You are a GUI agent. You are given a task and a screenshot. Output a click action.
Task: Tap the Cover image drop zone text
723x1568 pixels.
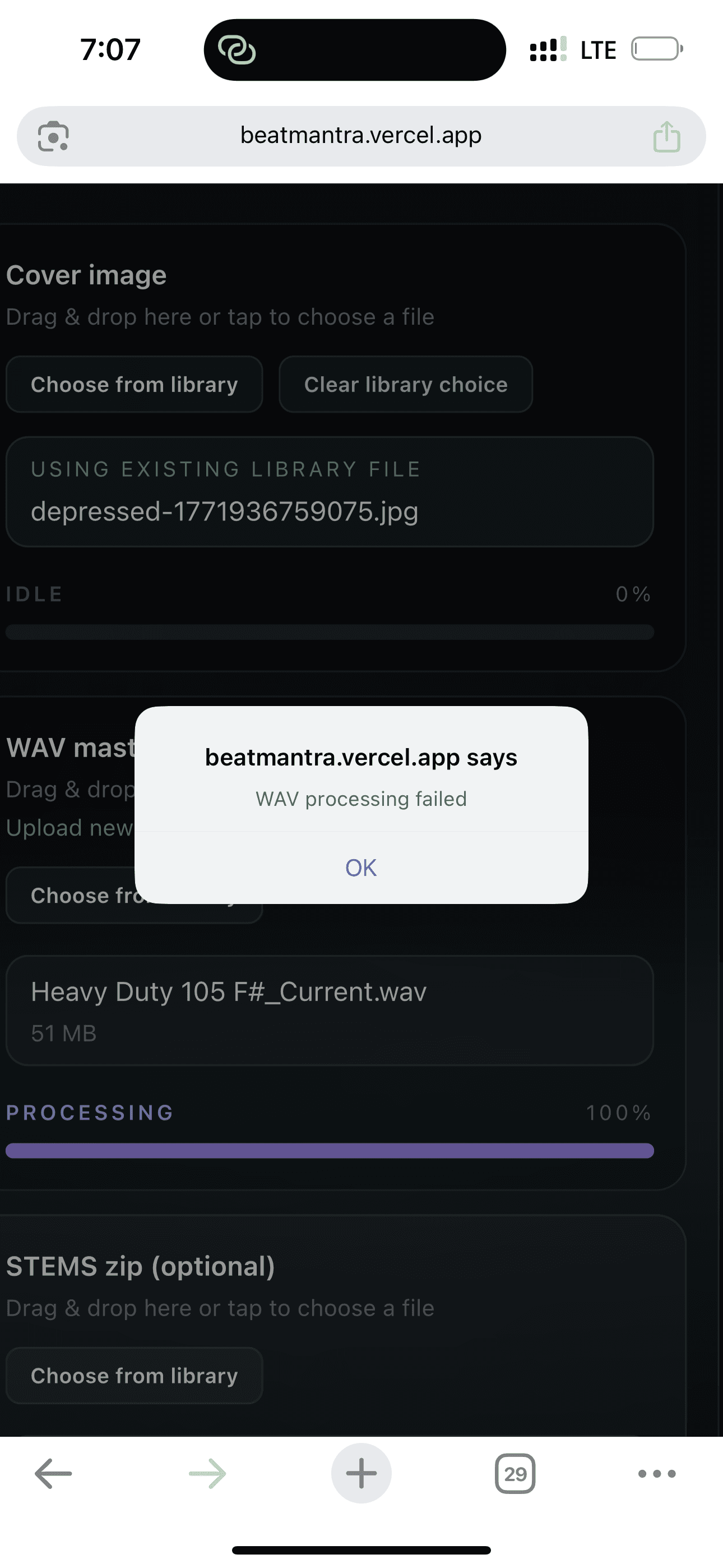pos(220,317)
